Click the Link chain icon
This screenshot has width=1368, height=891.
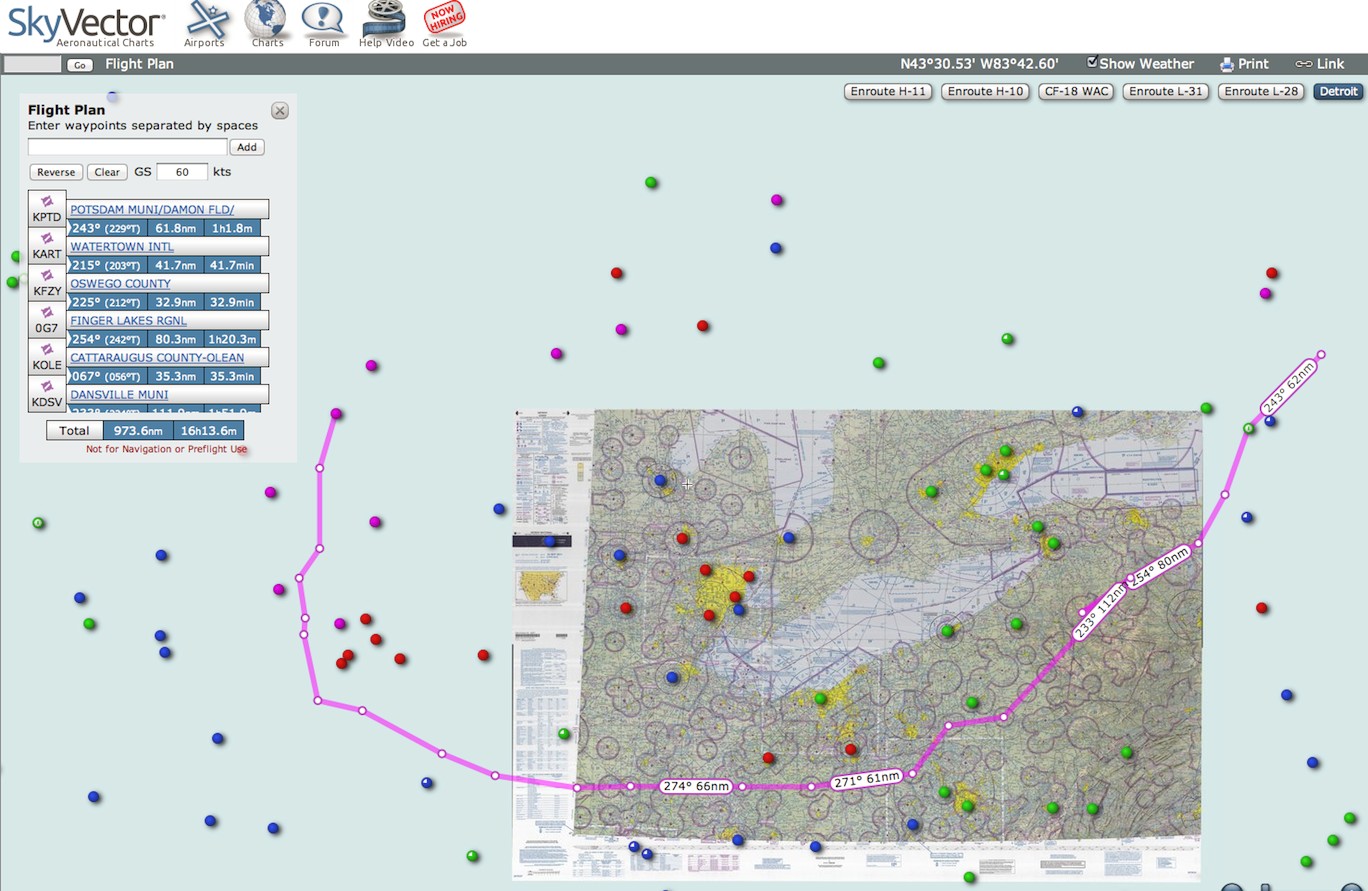(x=1304, y=64)
